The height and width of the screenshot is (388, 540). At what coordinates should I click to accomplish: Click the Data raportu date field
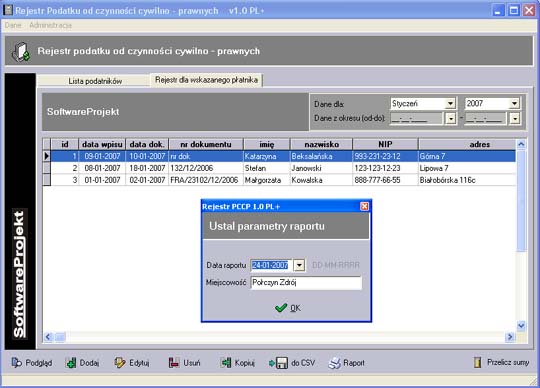pos(271,265)
